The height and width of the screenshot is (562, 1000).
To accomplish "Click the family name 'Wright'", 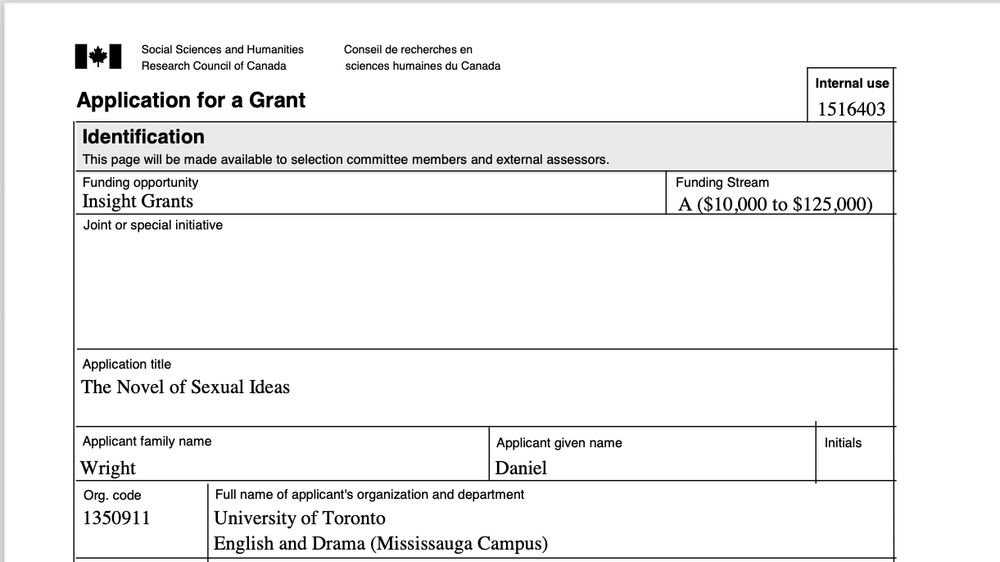I will pos(108,468).
